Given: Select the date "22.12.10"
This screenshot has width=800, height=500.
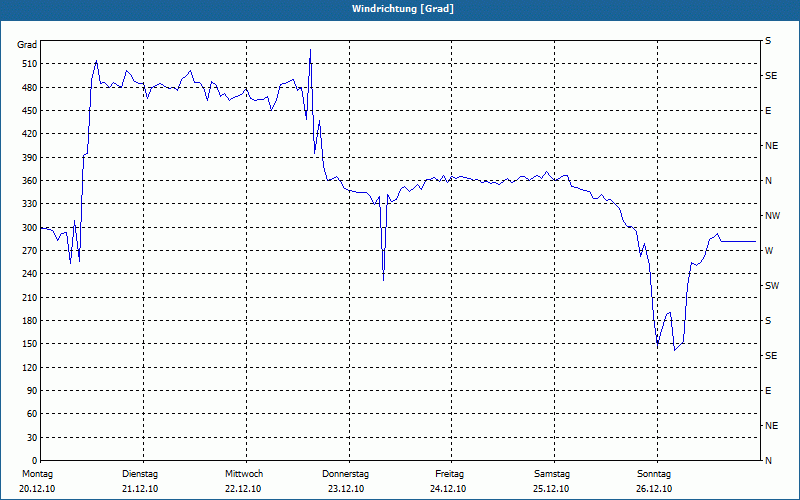Looking at the screenshot, I should (243, 489).
